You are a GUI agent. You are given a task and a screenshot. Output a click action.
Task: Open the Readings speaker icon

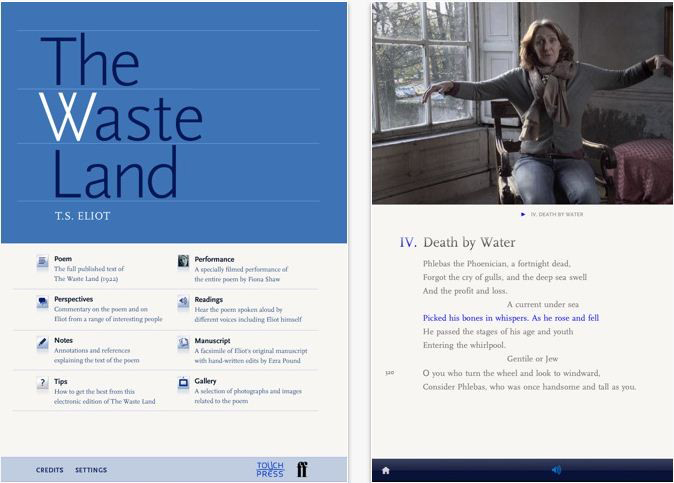click(183, 302)
